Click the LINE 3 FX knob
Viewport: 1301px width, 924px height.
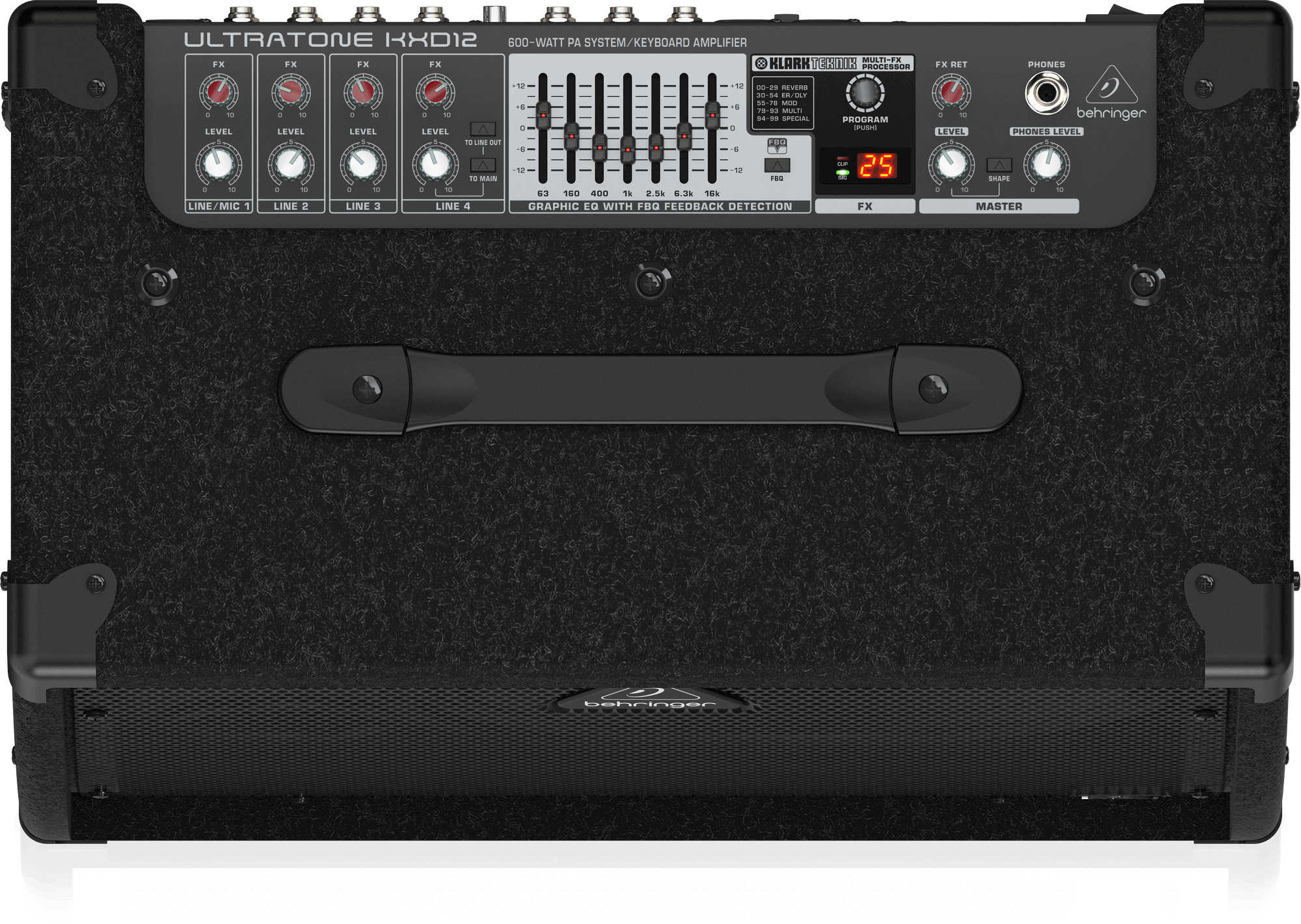(363, 92)
